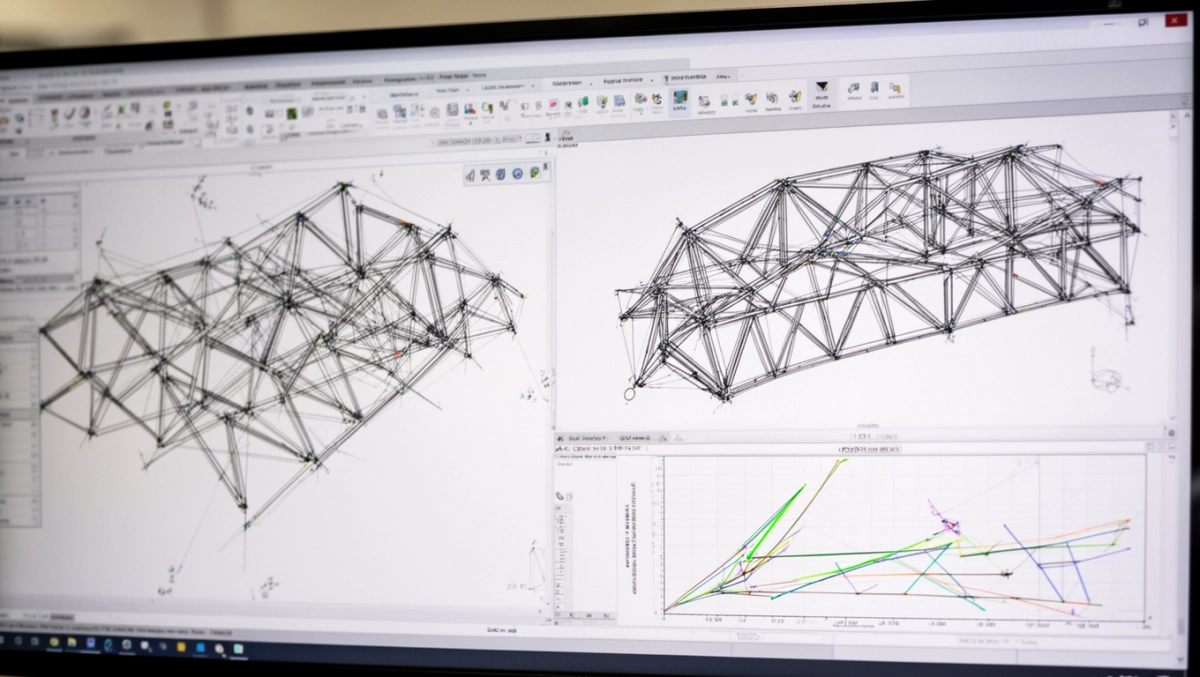The image size is (1200, 677).
Task: Click the blue circle icon in the view toolbar
Action: point(518,174)
